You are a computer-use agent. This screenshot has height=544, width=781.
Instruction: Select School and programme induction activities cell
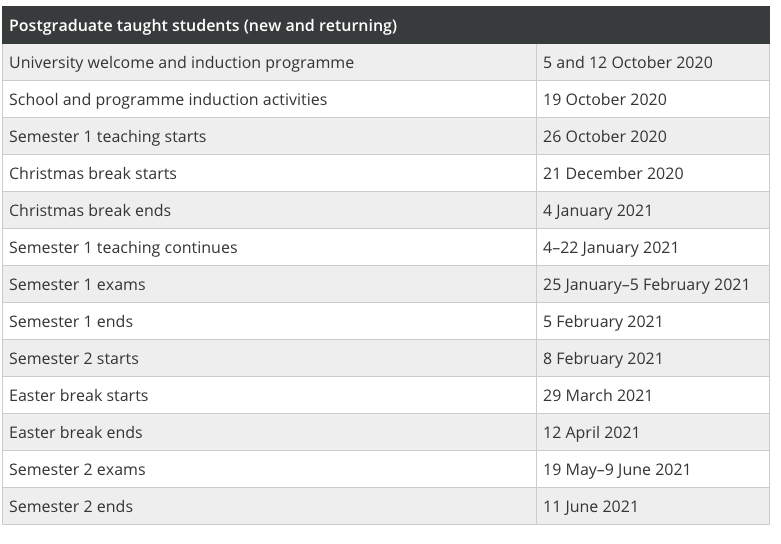[x=269, y=100]
